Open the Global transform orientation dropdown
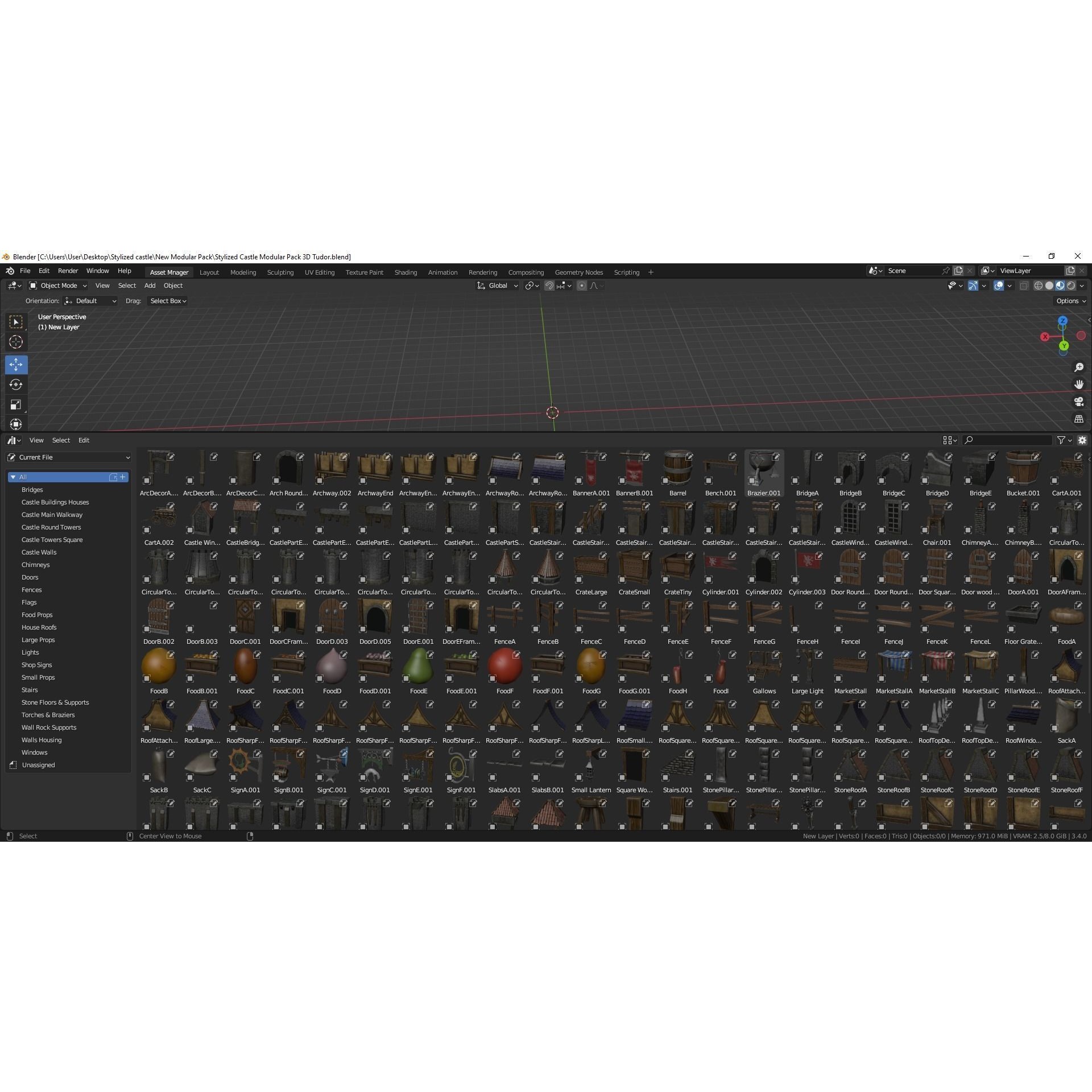This screenshot has width=1092, height=1092. tap(498, 286)
